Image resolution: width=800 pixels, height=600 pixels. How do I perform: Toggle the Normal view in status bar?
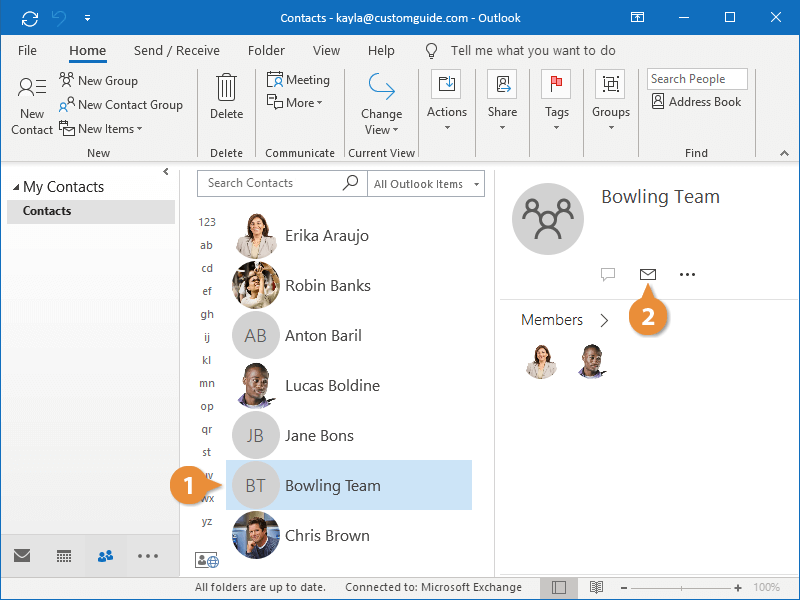tap(559, 587)
